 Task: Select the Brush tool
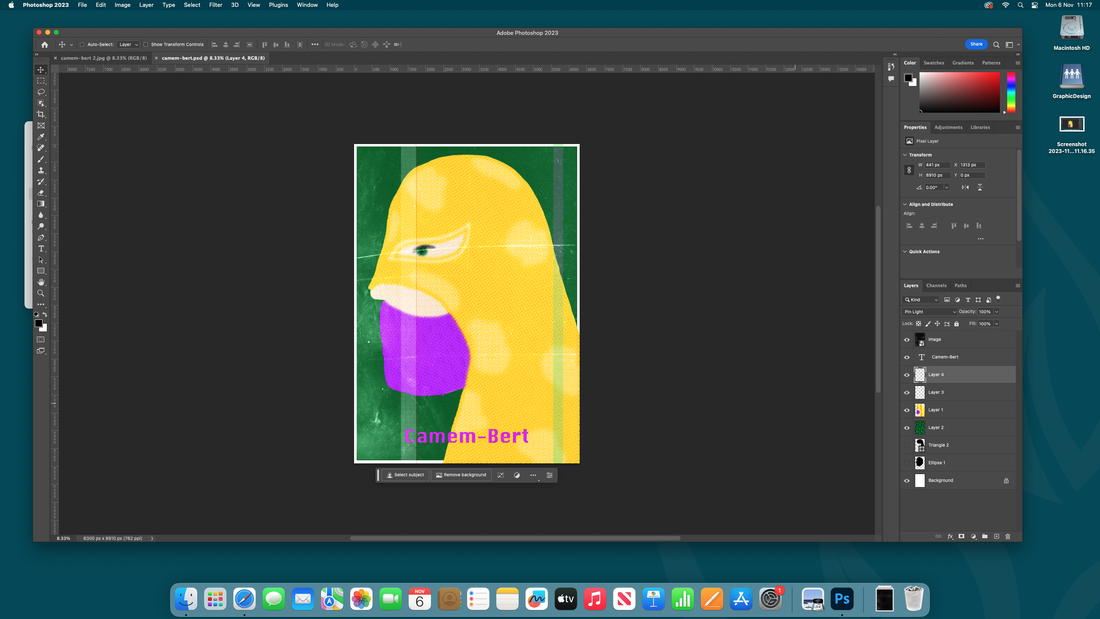coord(41,159)
